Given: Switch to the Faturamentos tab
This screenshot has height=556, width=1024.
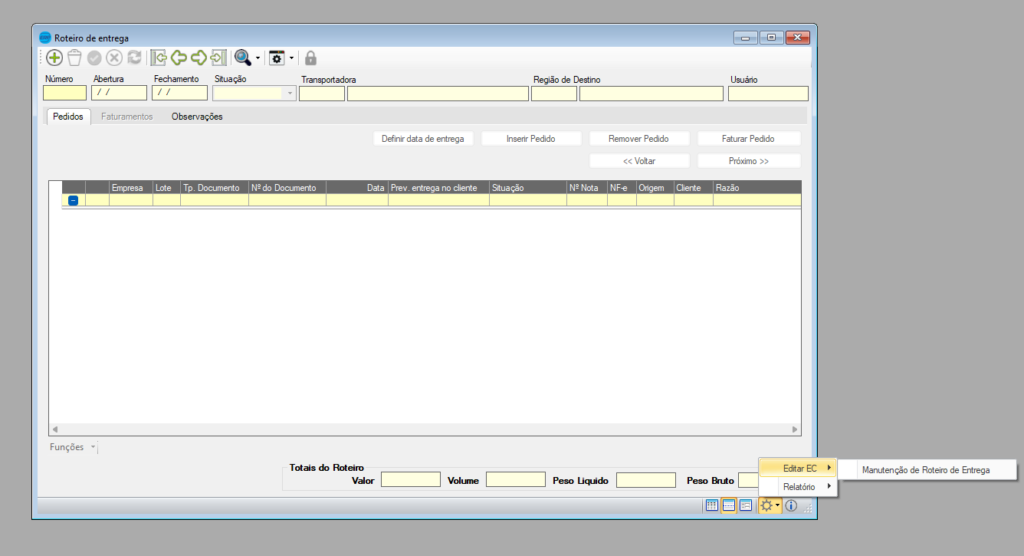Looking at the screenshot, I should tap(127, 116).
